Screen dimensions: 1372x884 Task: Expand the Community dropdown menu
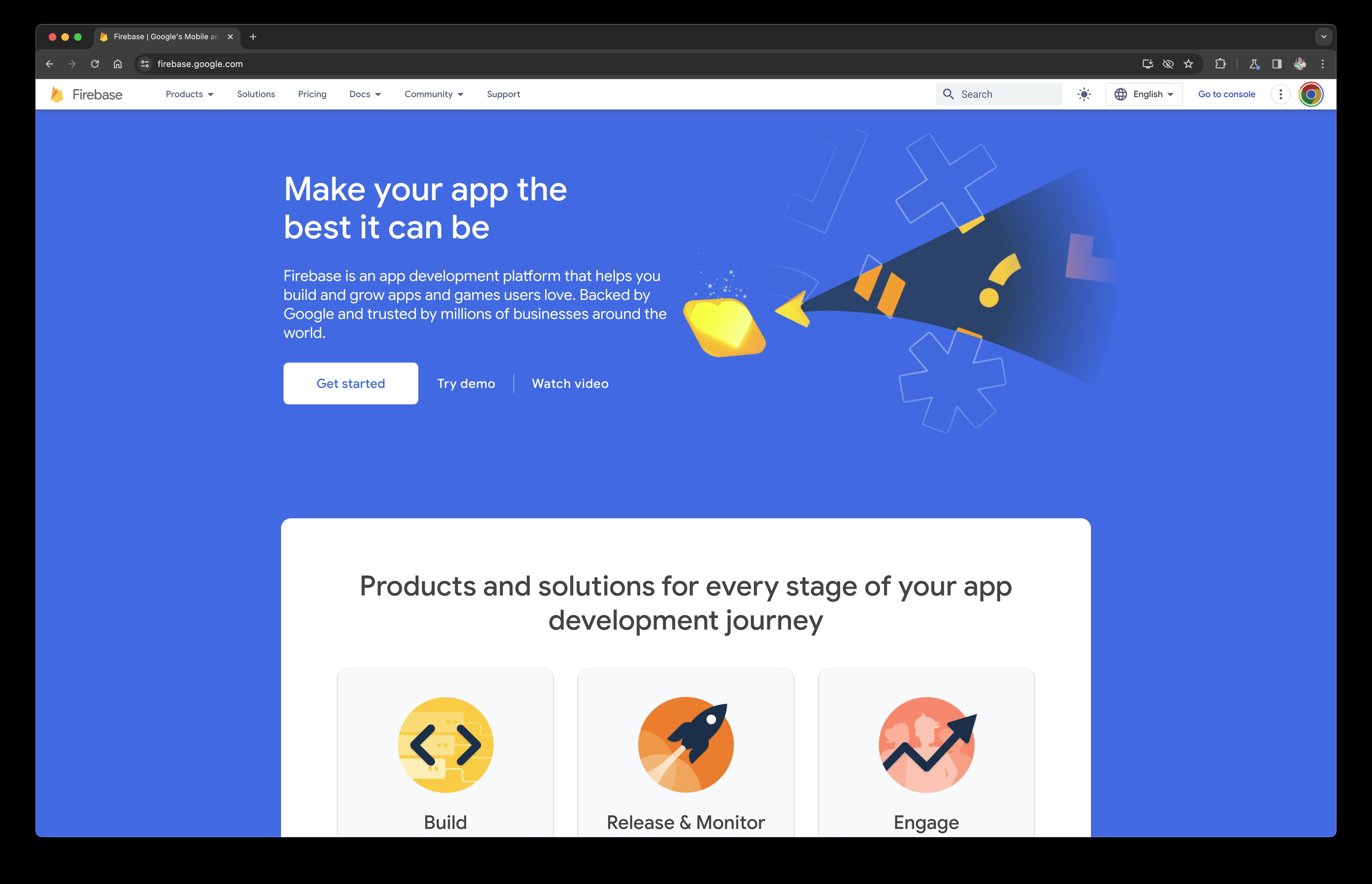(432, 94)
